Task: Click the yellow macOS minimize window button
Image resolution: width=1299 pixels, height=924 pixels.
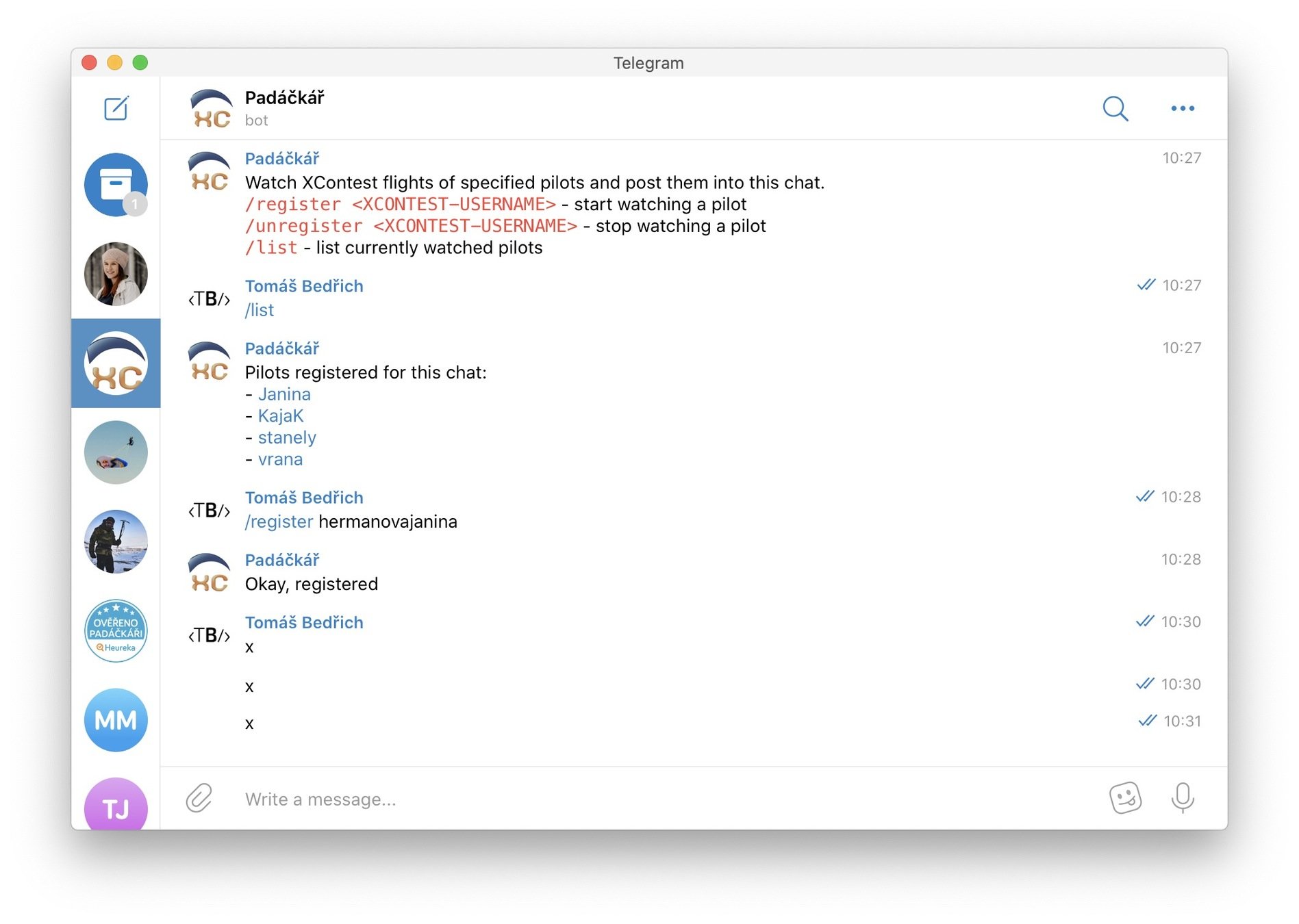Action: click(x=114, y=63)
